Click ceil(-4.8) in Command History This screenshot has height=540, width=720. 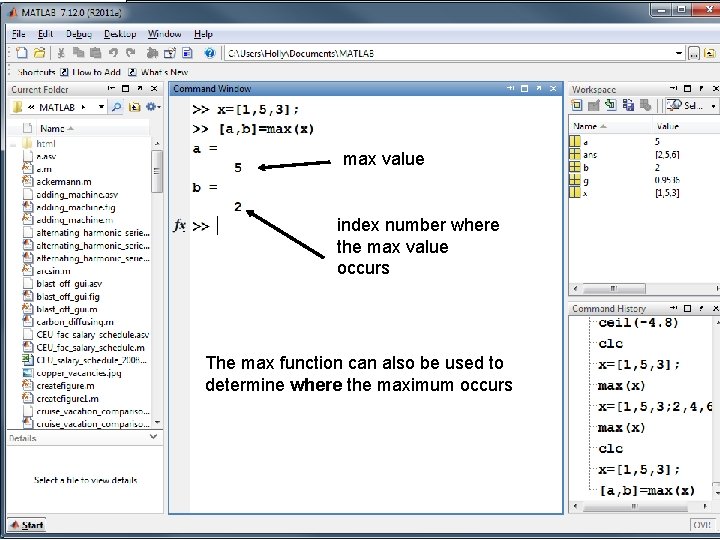coord(638,323)
